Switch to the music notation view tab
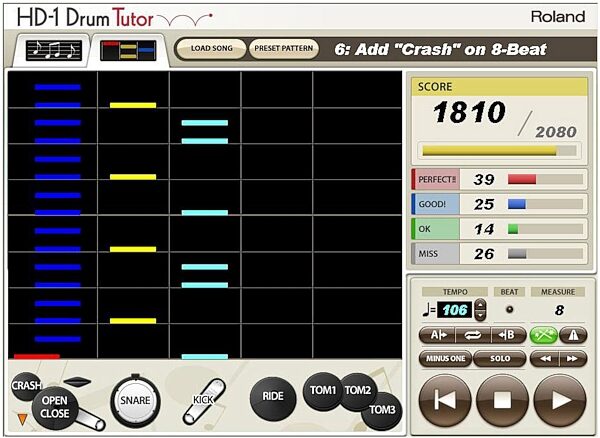Image resolution: width=600 pixels, height=438 pixels. pos(54,50)
